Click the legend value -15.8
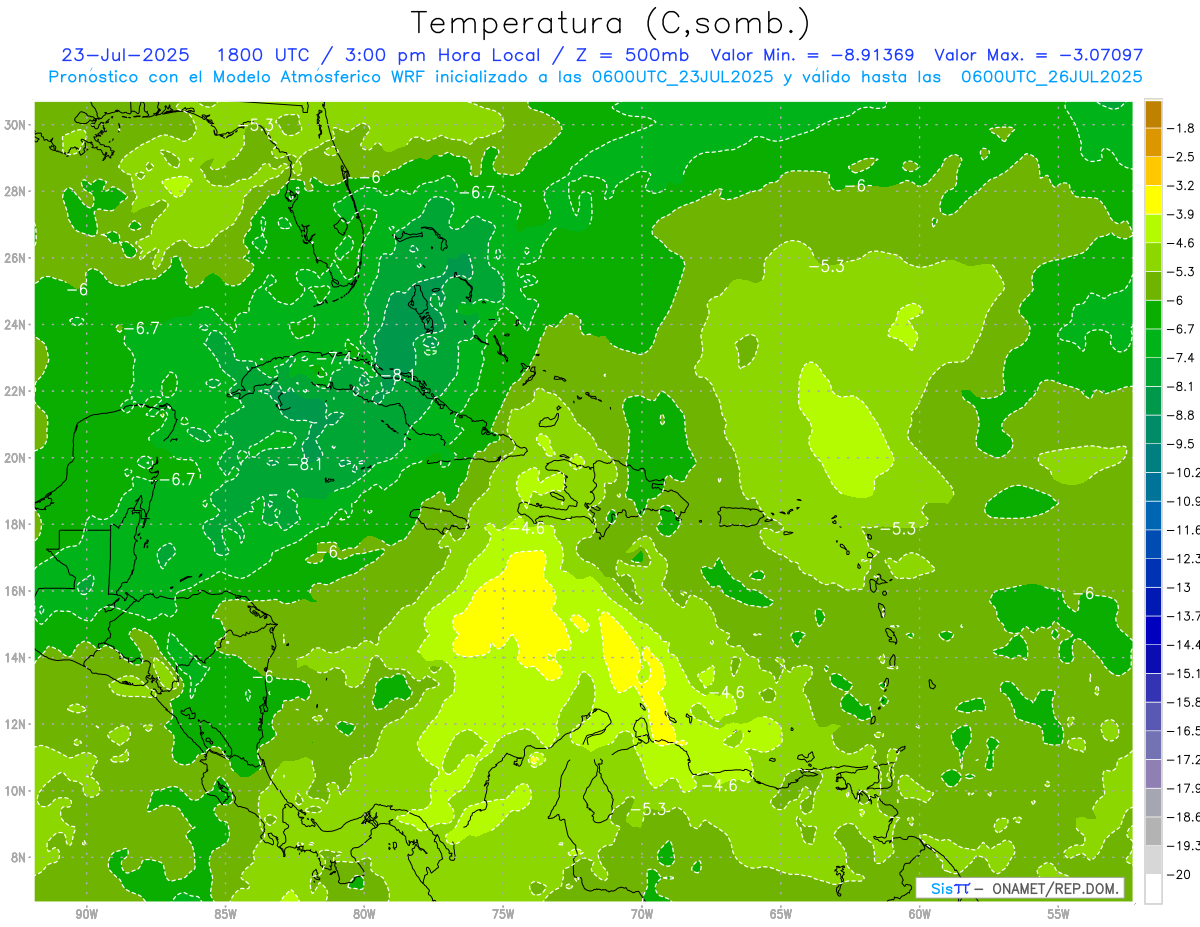 pyautogui.click(x=1184, y=702)
